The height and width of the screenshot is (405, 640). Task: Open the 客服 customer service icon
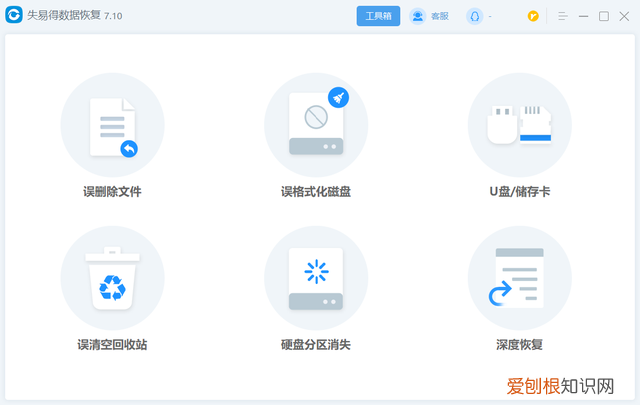tap(418, 16)
